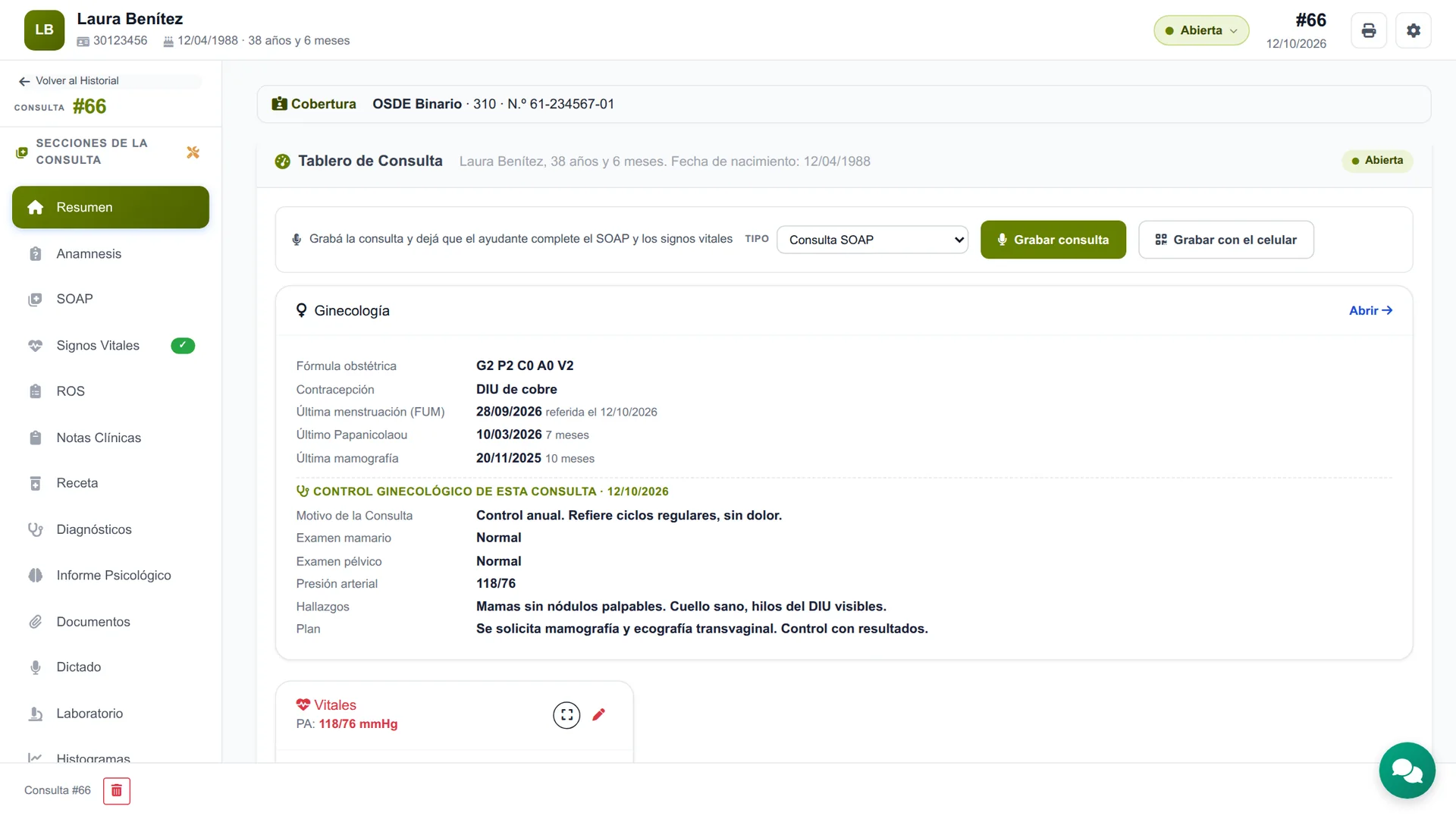
Task: Click the Abierta badge in Tablero header
Action: [1377, 161]
